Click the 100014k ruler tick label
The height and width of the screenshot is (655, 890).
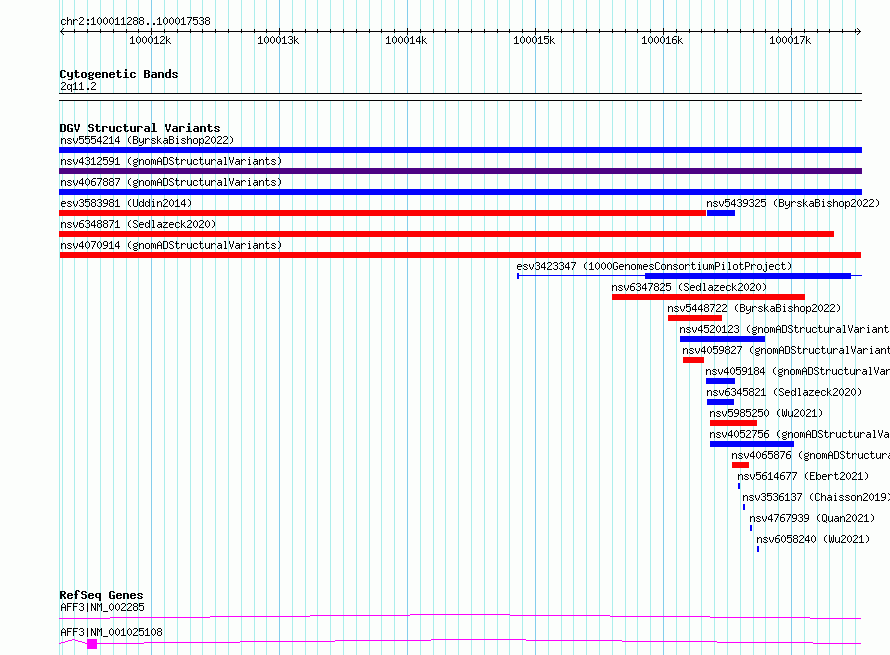406,40
